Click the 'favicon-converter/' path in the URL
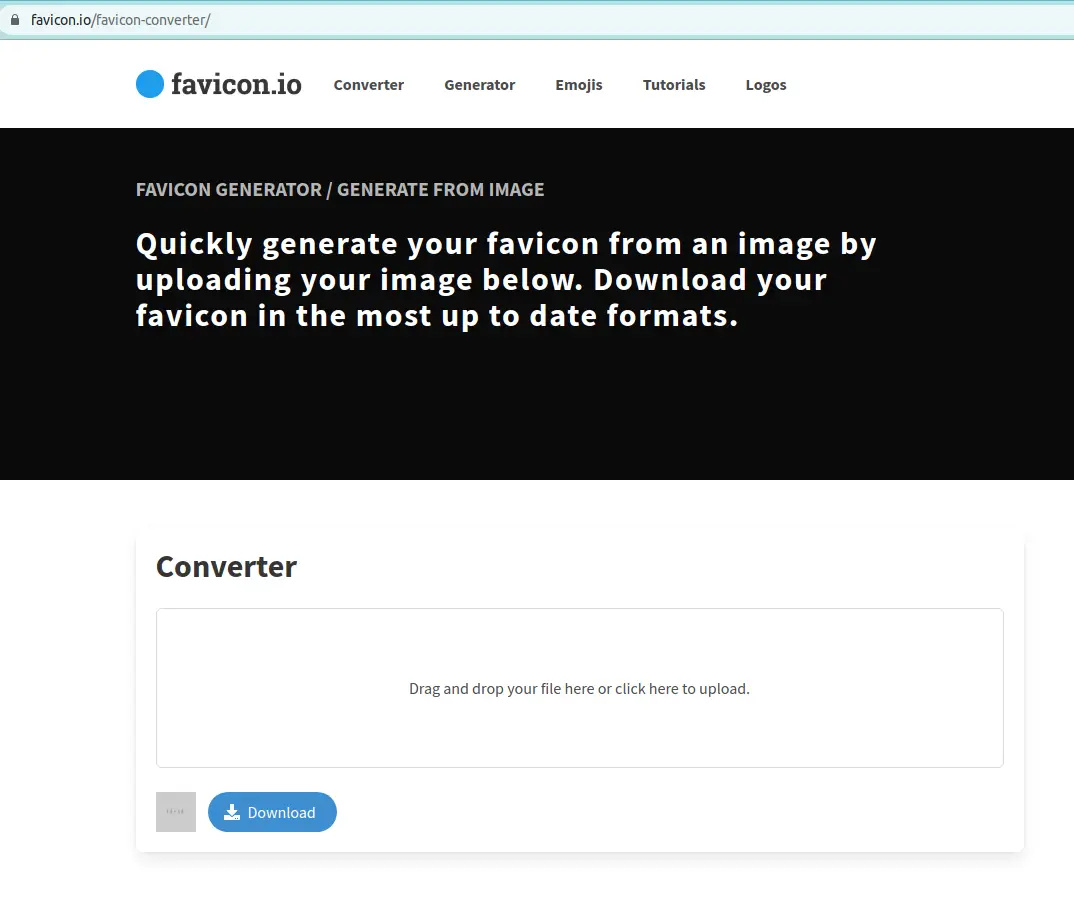 coord(153,20)
